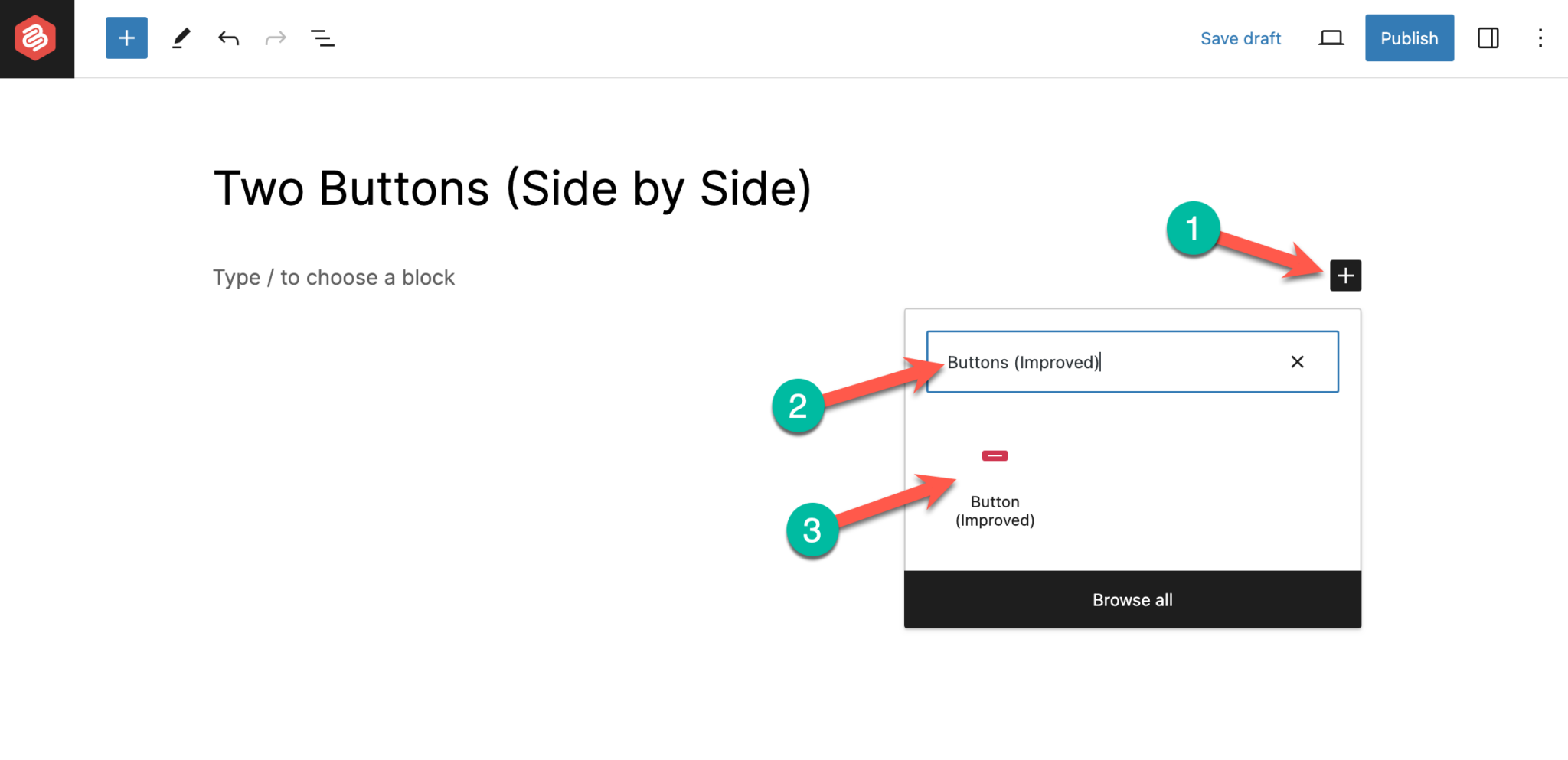Clear the block search with the X
1568x760 pixels.
tap(1297, 361)
